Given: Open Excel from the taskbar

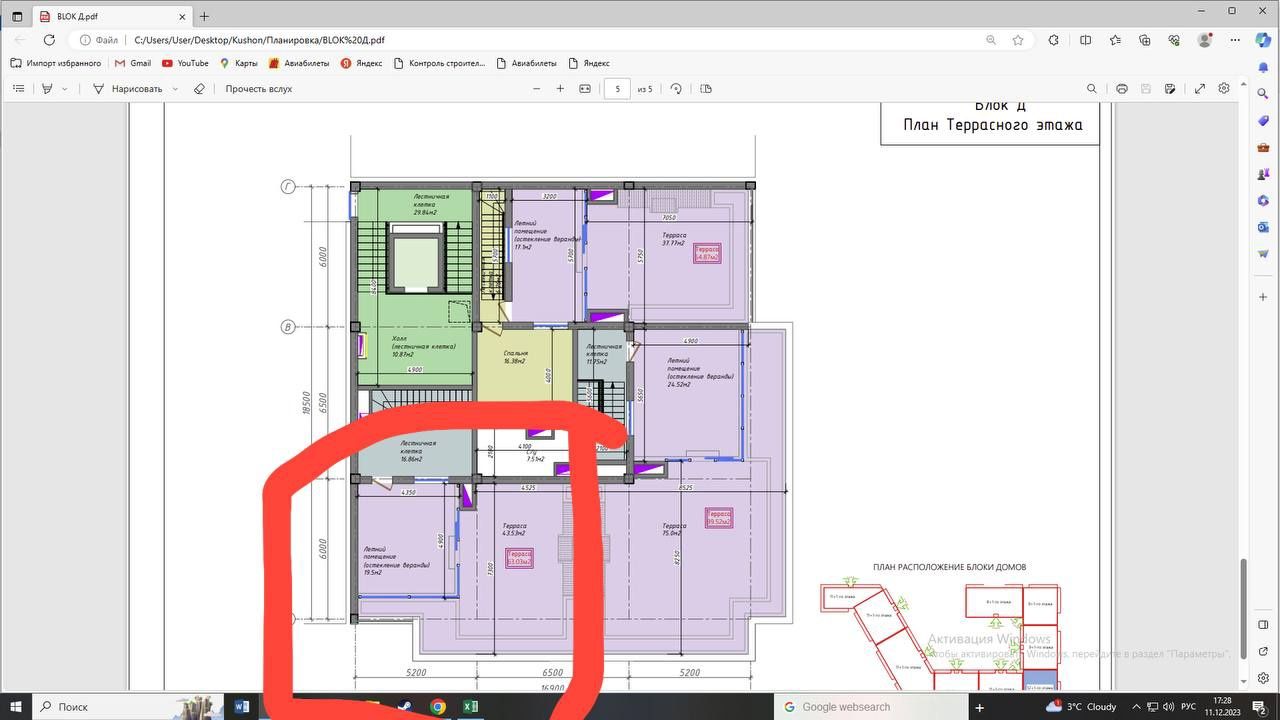Looking at the screenshot, I should tap(469, 706).
